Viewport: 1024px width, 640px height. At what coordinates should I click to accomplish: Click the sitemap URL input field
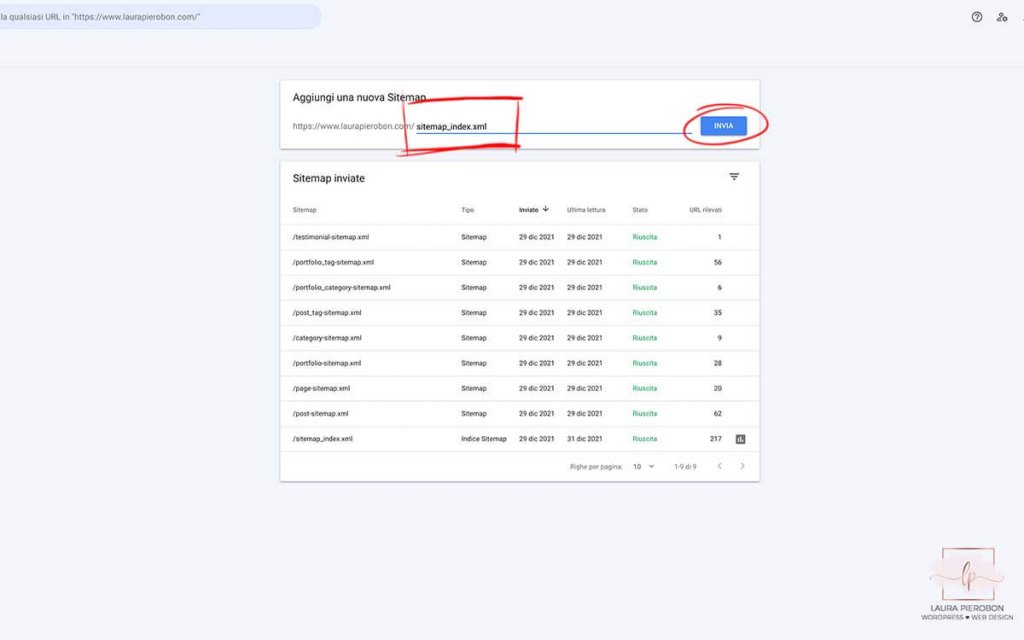pyautogui.click(x=552, y=127)
